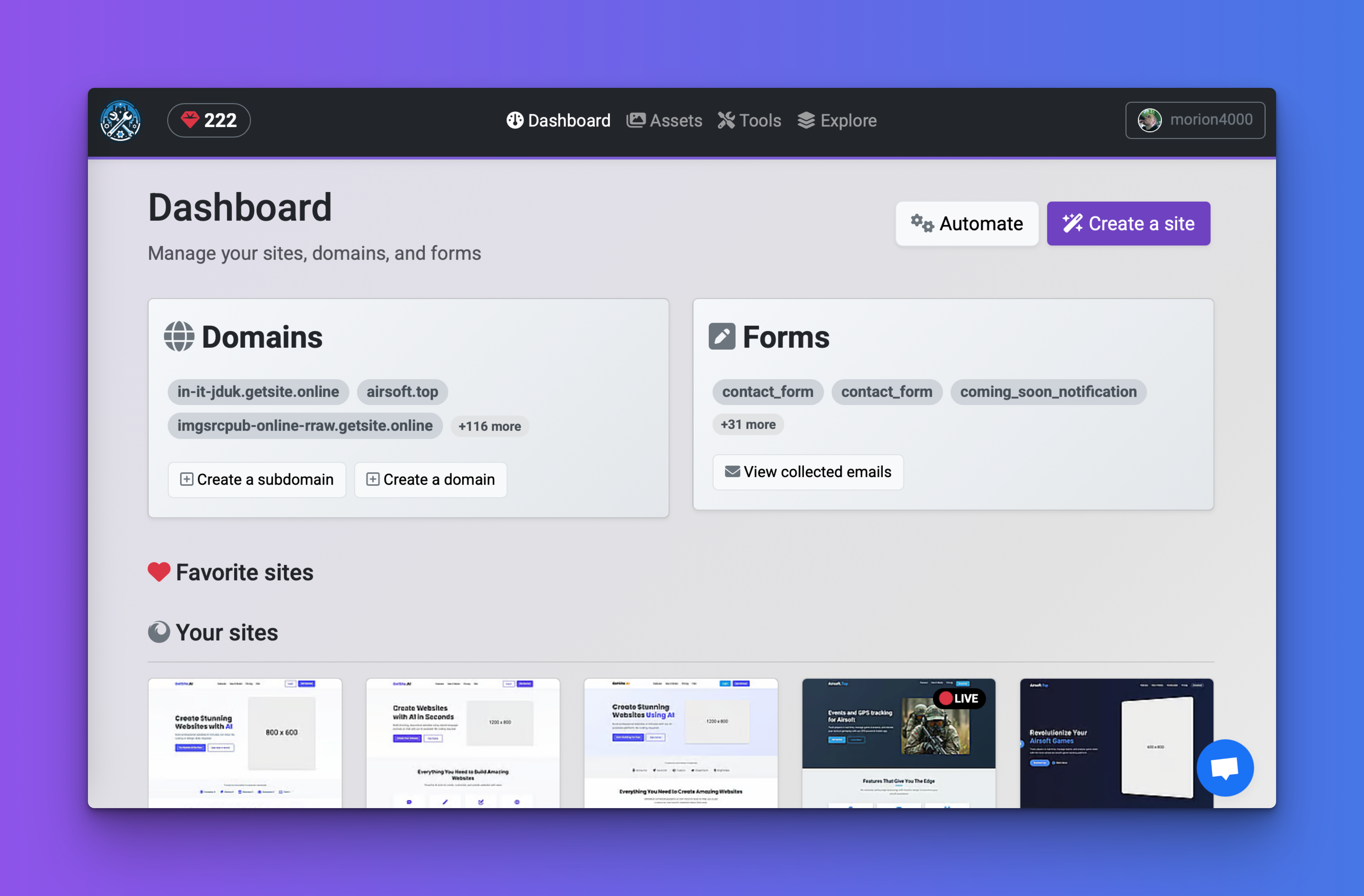Click the pen-square icon beside Forms
Viewport: 1364px width, 896px height.
coord(722,336)
